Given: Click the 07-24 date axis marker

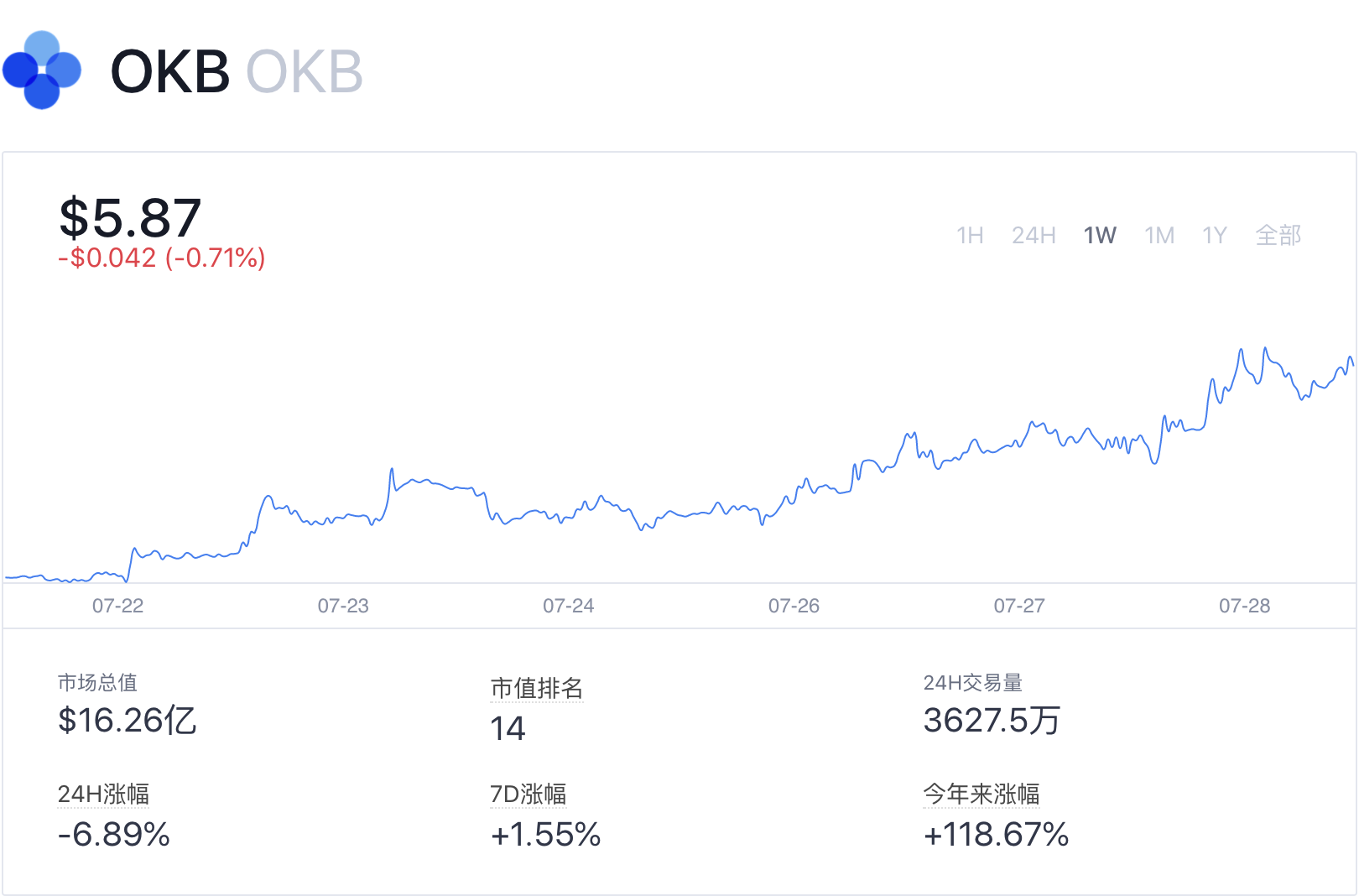Looking at the screenshot, I should (x=569, y=606).
